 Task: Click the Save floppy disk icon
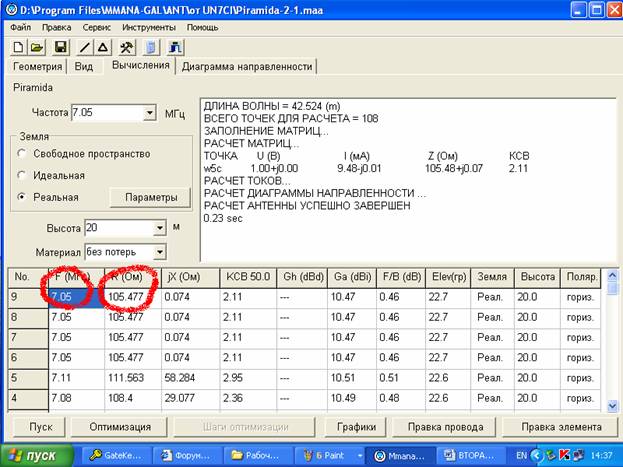point(60,47)
